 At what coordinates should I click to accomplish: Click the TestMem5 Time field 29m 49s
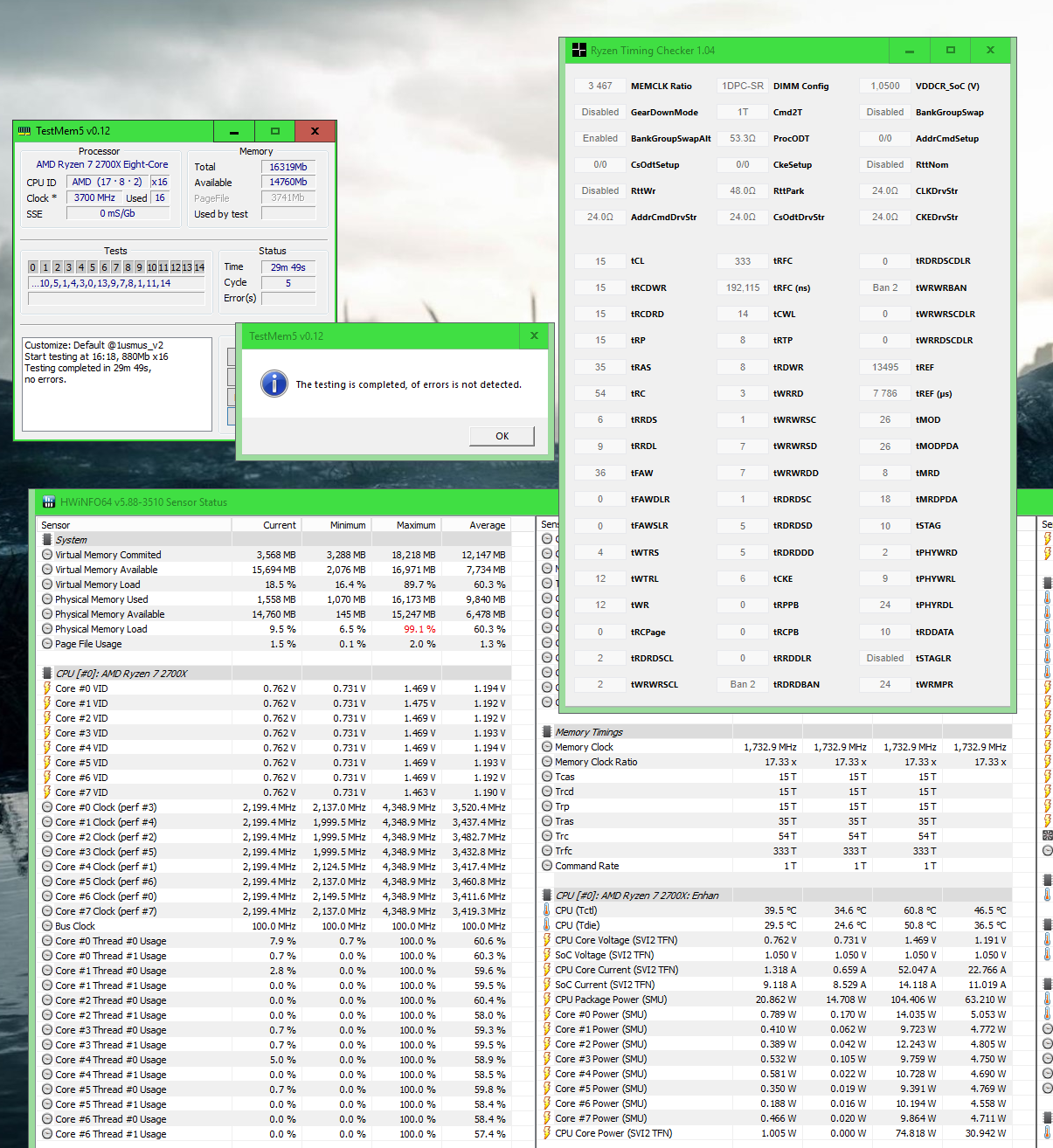click(288, 267)
